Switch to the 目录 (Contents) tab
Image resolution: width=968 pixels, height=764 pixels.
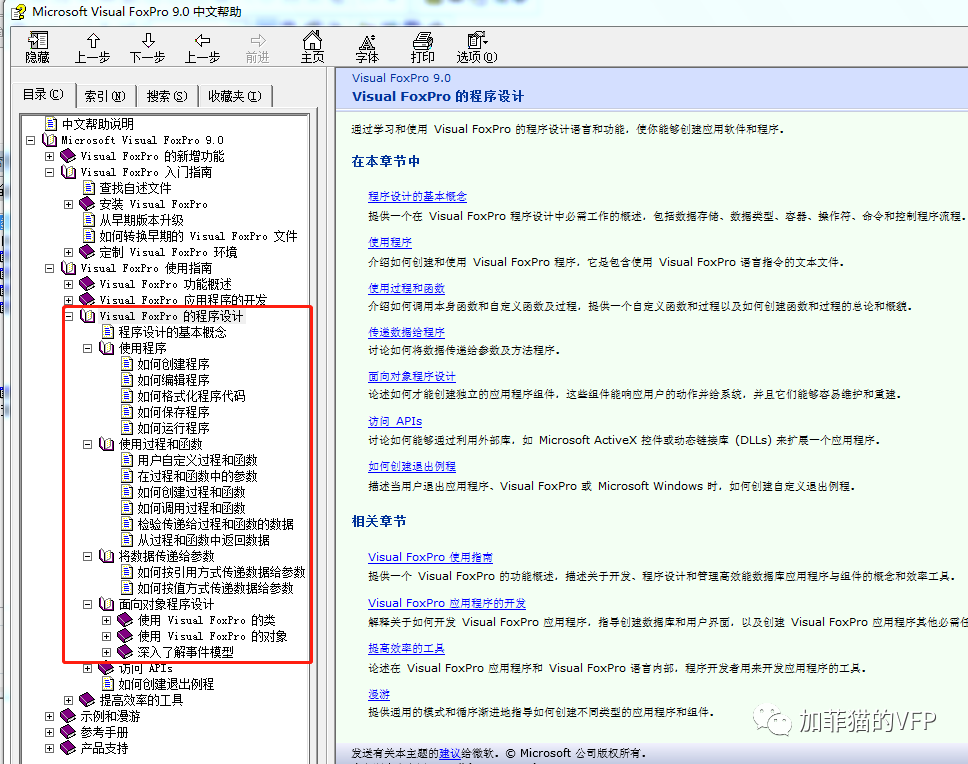(43, 94)
